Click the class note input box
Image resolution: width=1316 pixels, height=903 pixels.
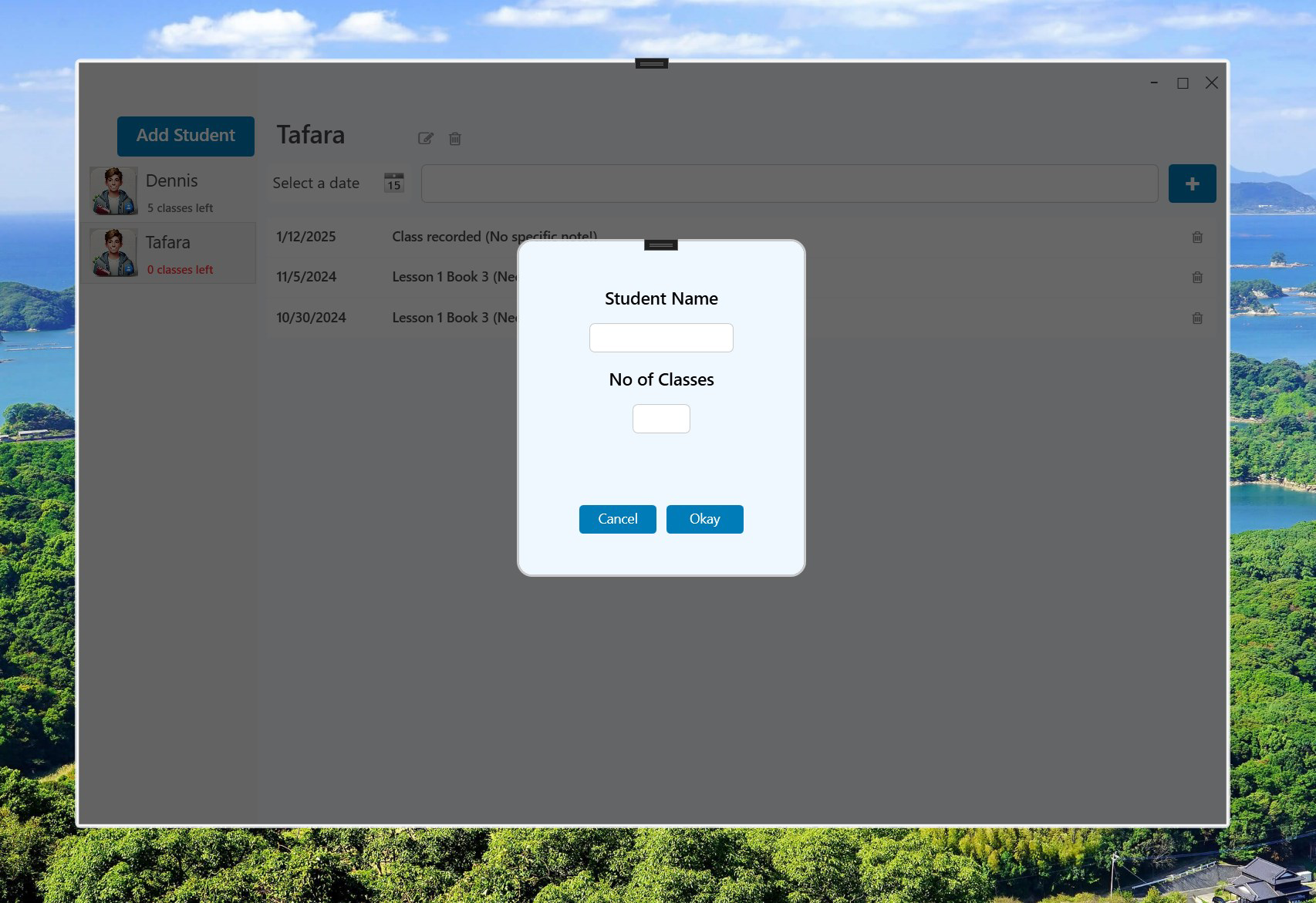789,184
